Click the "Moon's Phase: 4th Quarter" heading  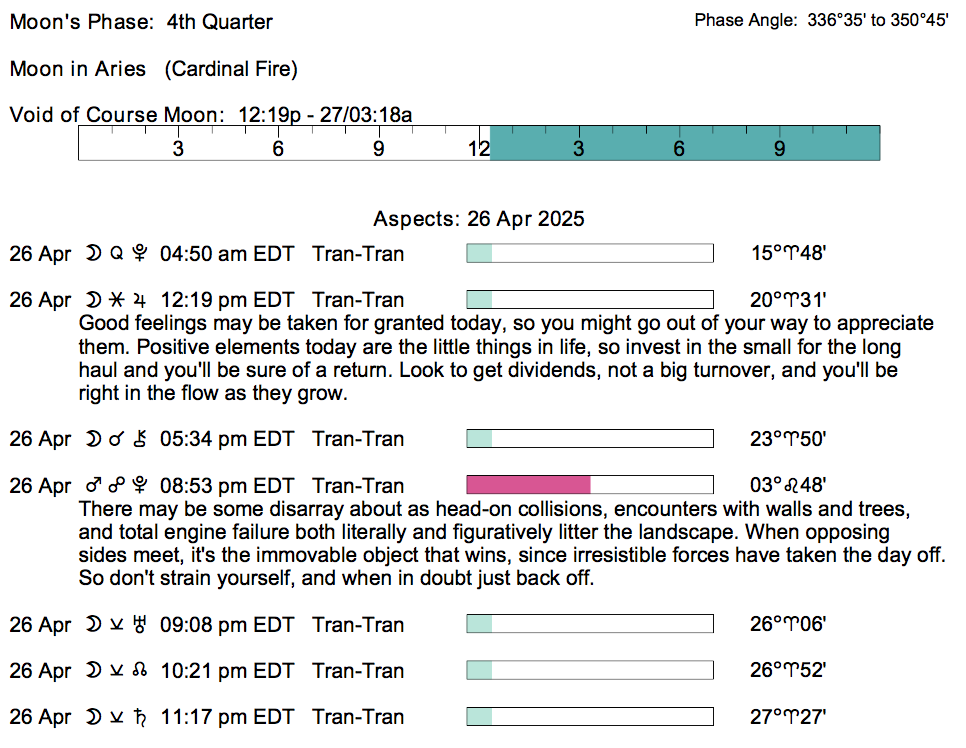(x=141, y=22)
